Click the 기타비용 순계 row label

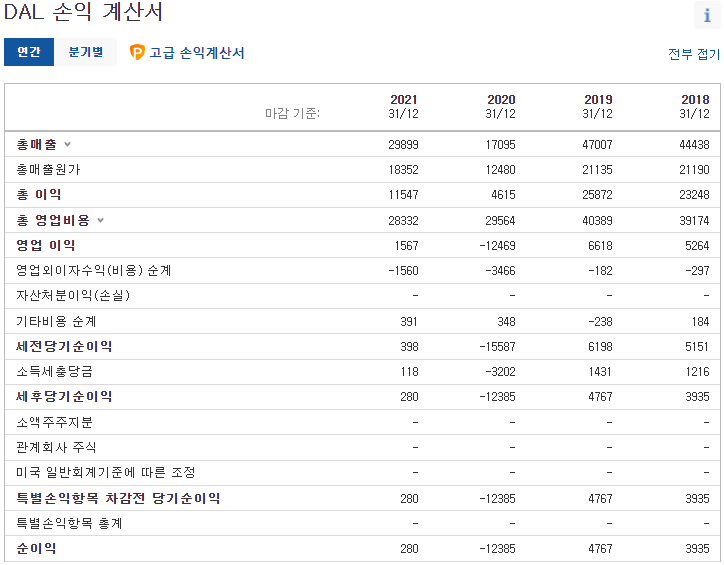tap(56, 321)
